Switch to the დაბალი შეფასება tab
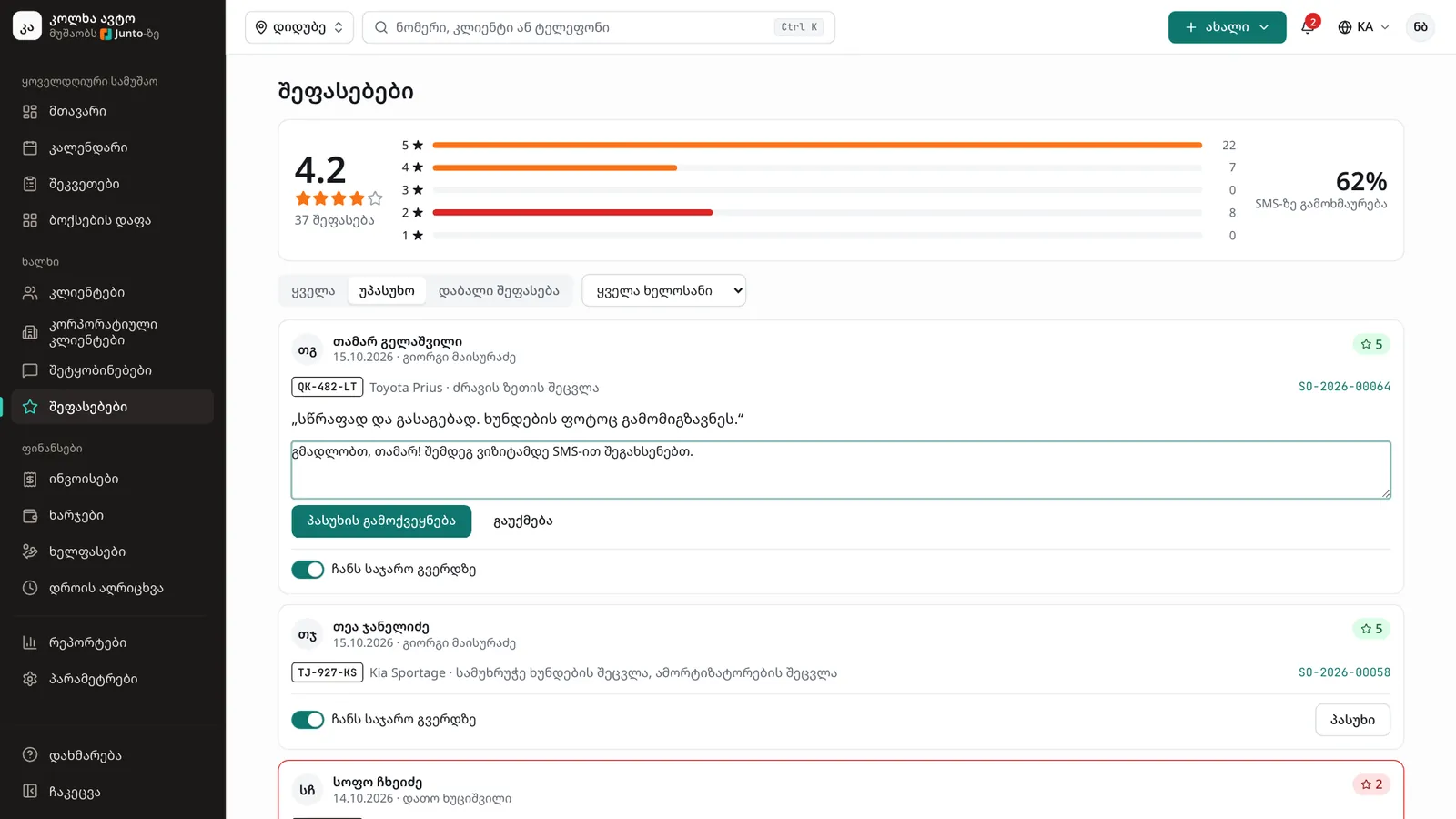The width and height of the screenshot is (1456, 819). [x=499, y=290]
